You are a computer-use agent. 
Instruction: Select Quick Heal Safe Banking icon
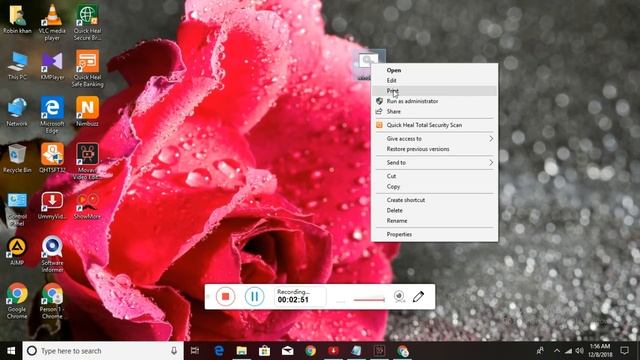tap(87, 69)
